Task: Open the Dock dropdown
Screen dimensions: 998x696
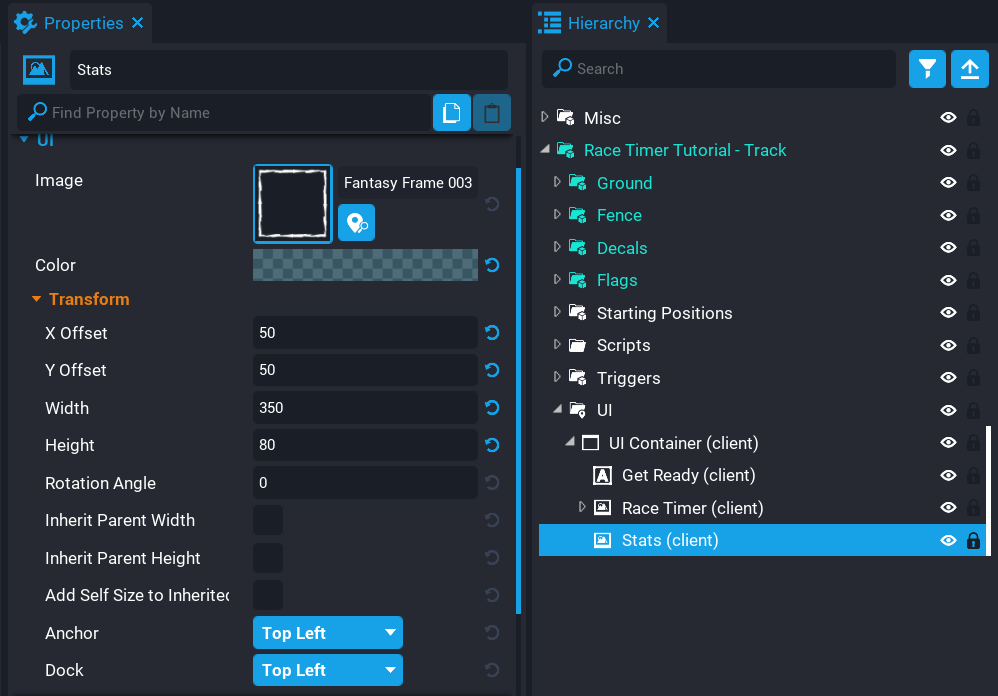Action: coord(328,670)
